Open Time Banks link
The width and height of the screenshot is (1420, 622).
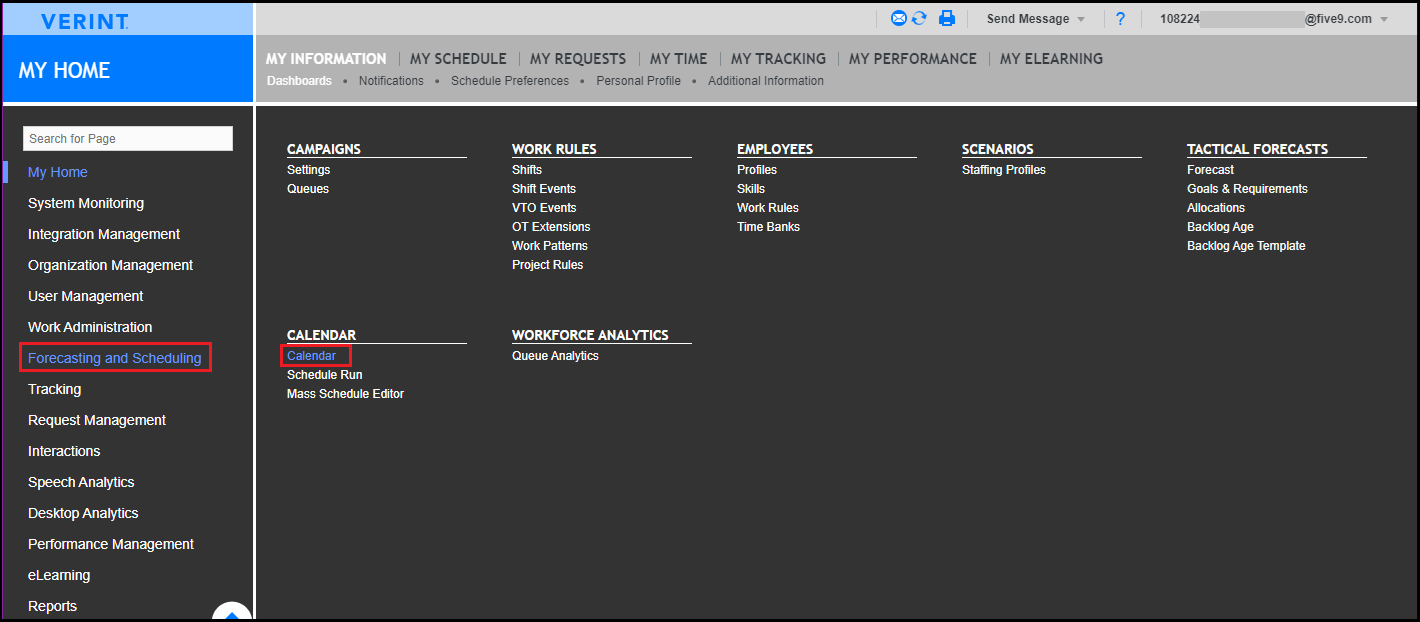(x=769, y=227)
